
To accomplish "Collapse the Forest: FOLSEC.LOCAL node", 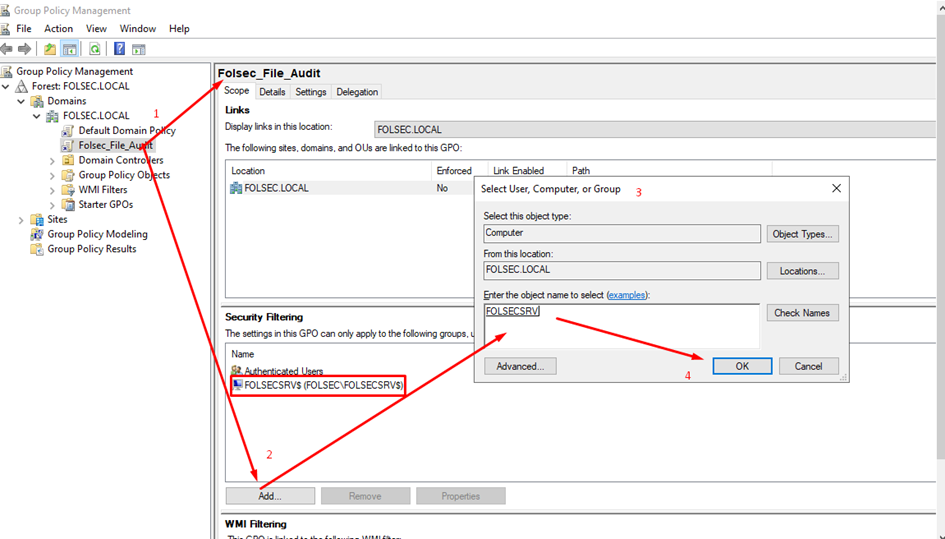I will click(x=8, y=86).
